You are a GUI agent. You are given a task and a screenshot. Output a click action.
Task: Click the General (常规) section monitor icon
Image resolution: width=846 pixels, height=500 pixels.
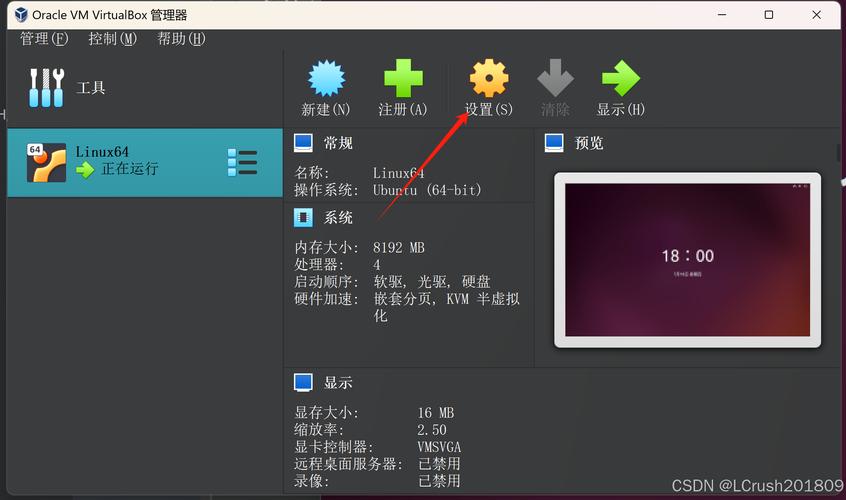303,143
